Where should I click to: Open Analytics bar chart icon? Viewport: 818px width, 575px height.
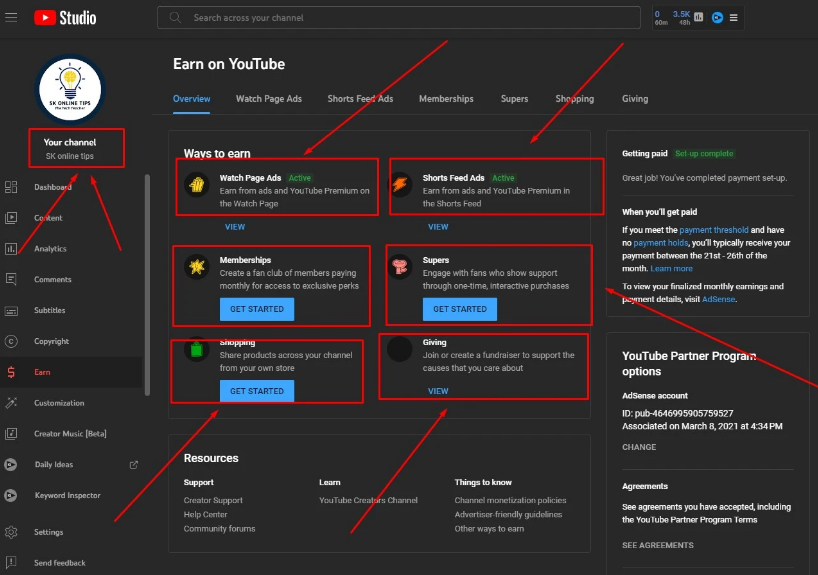pyautogui.click(x=12, y=248)
